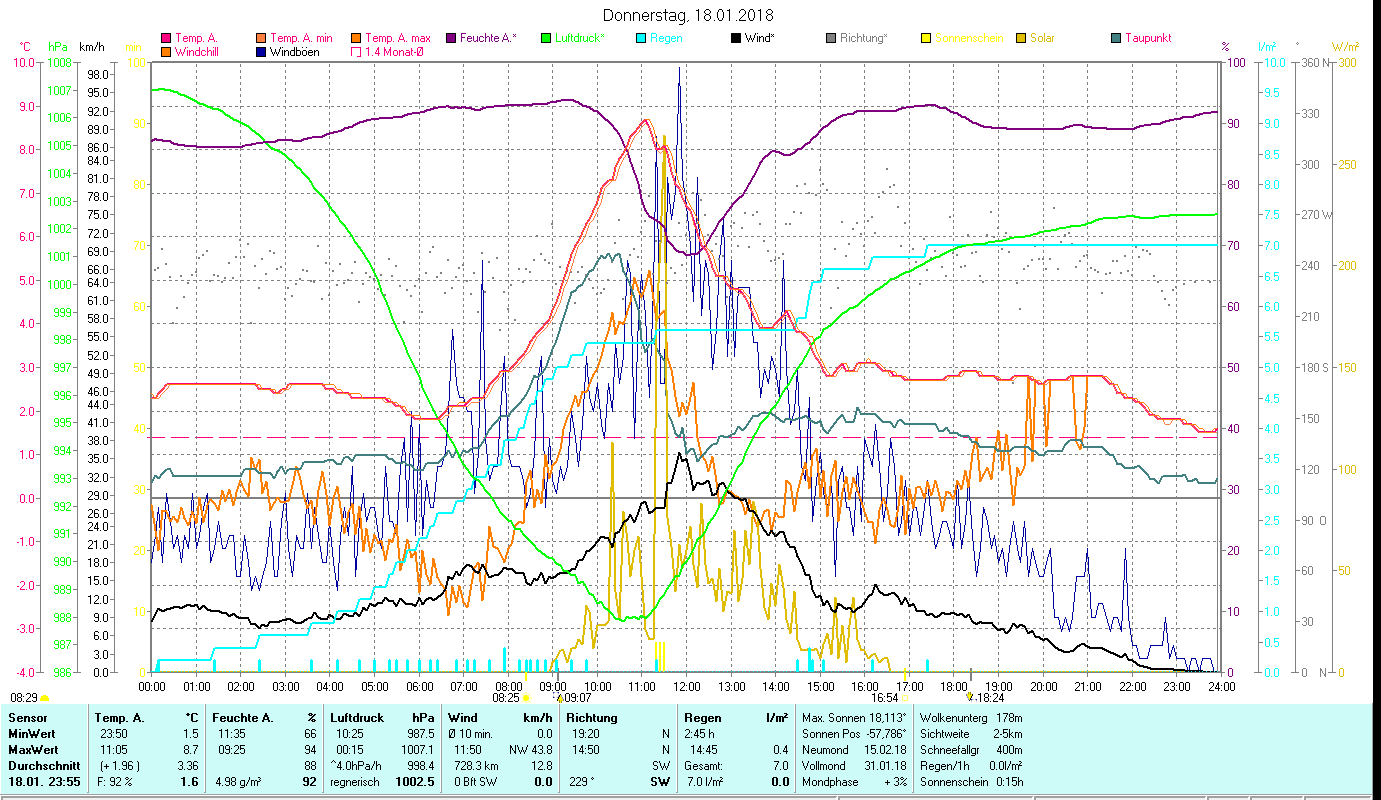This screenshot has height=800, width=1381.
Task: Click the Durchschnitt row label
Action: click(42, 765)
